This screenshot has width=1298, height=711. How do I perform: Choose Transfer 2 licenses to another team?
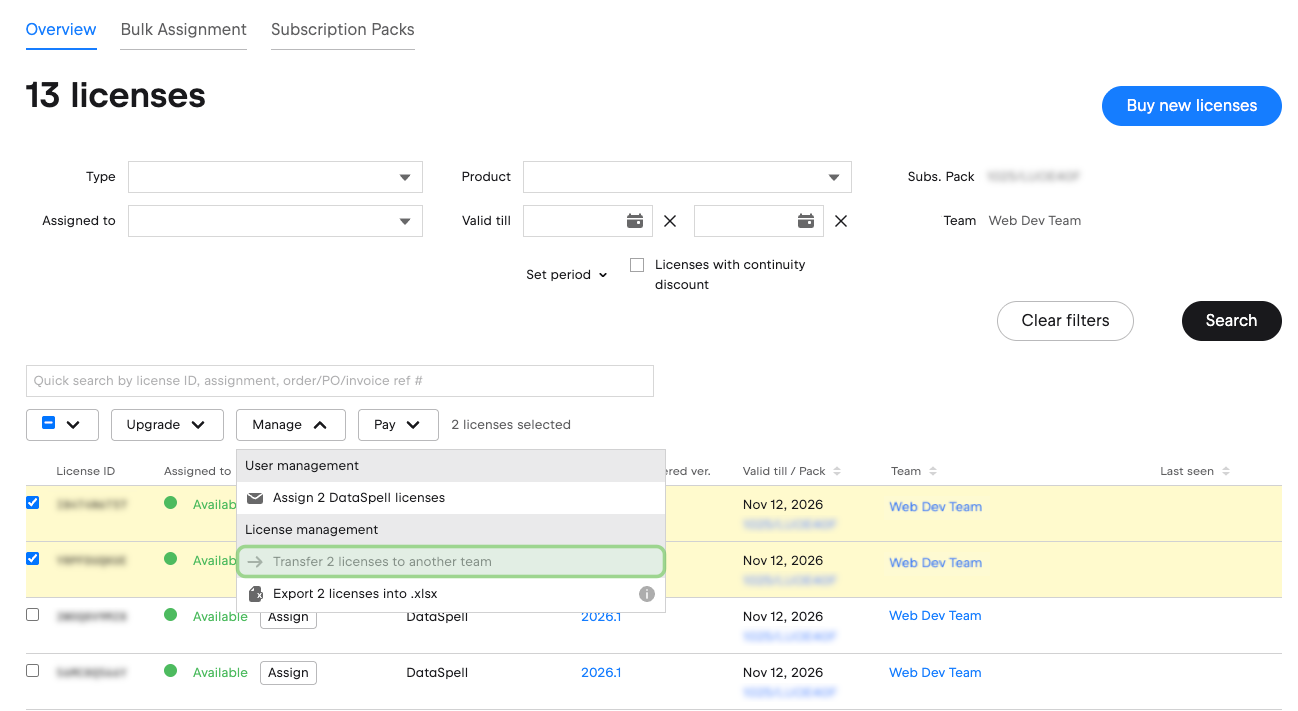(x=451, y=561)
